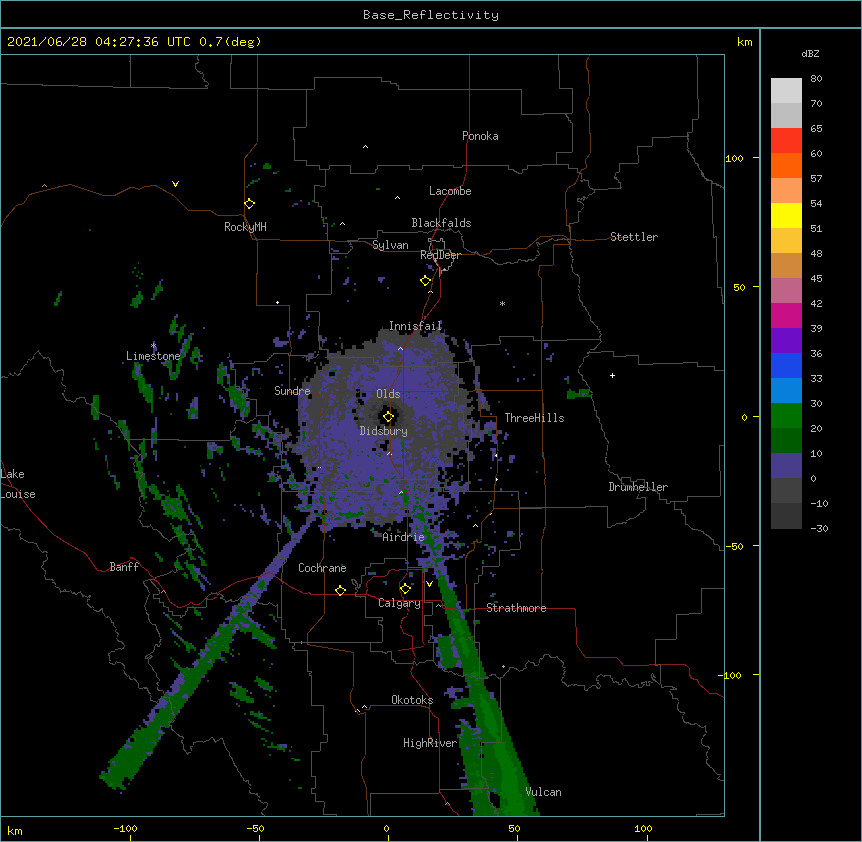Screen dimensions: 862x842
Task: Click the yellow diamond marker south of RedDeer
Action: 426,281
